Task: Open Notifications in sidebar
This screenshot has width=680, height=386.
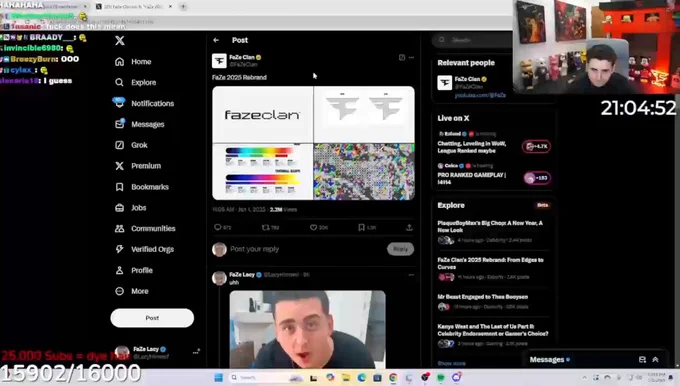Action: (144, 103)
